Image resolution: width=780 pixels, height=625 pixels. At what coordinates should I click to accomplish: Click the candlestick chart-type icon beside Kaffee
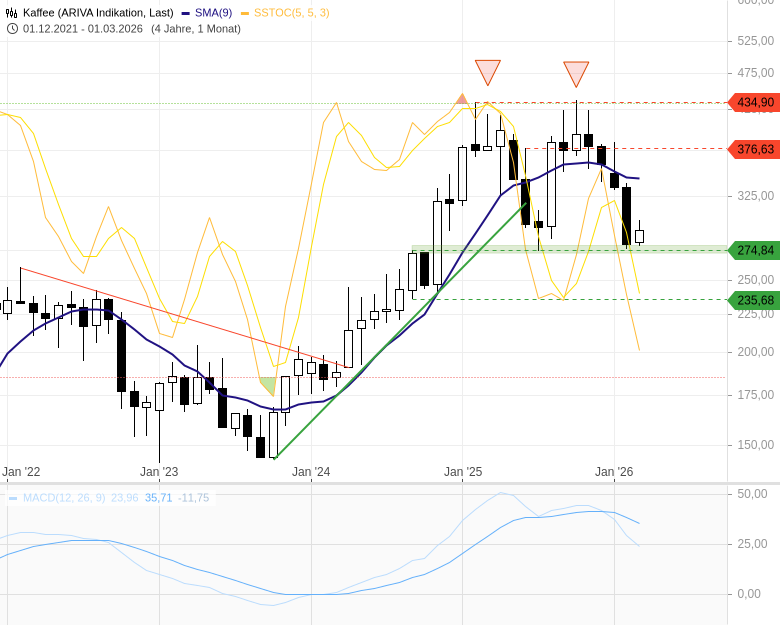[12, 12]
